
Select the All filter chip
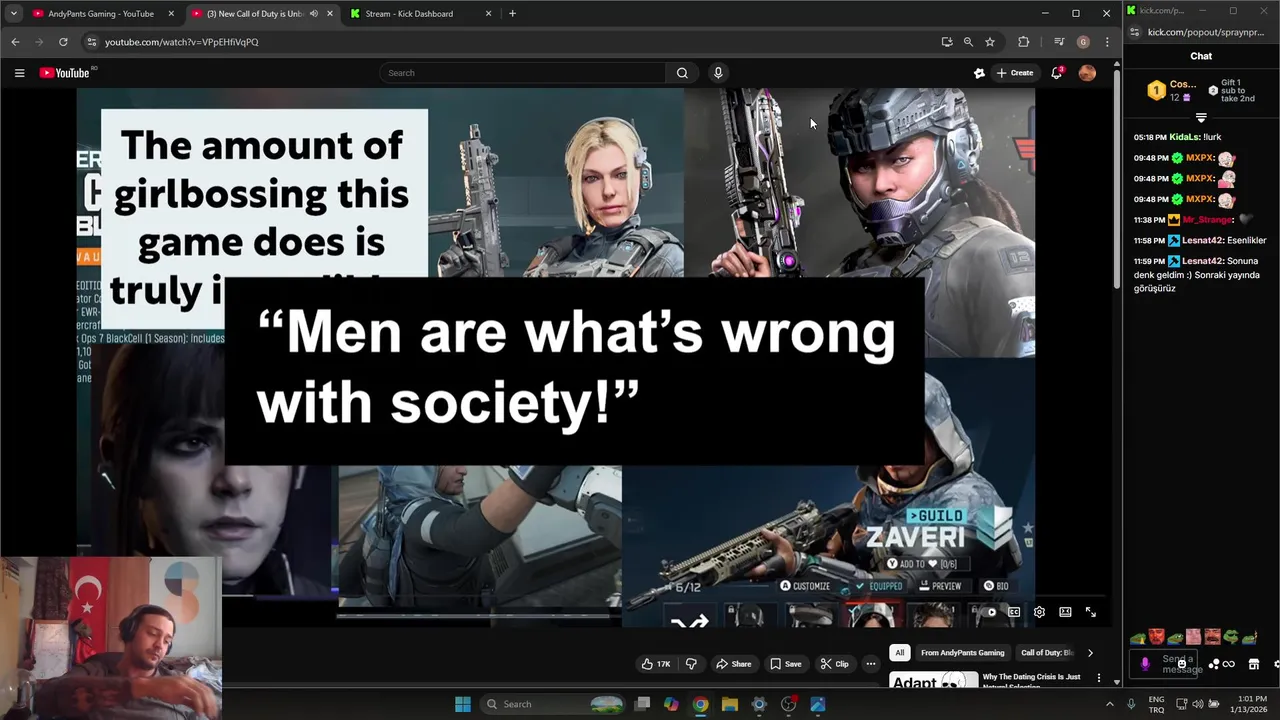click(899, 653)
